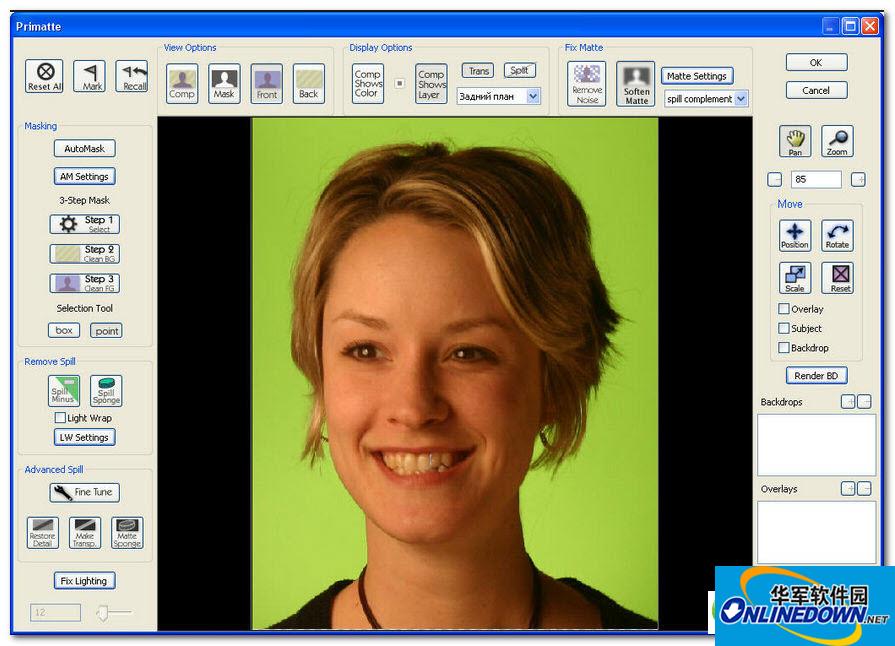895x646 pixels.
Task: Open LW Settings
Action: (x=84, y=437)
